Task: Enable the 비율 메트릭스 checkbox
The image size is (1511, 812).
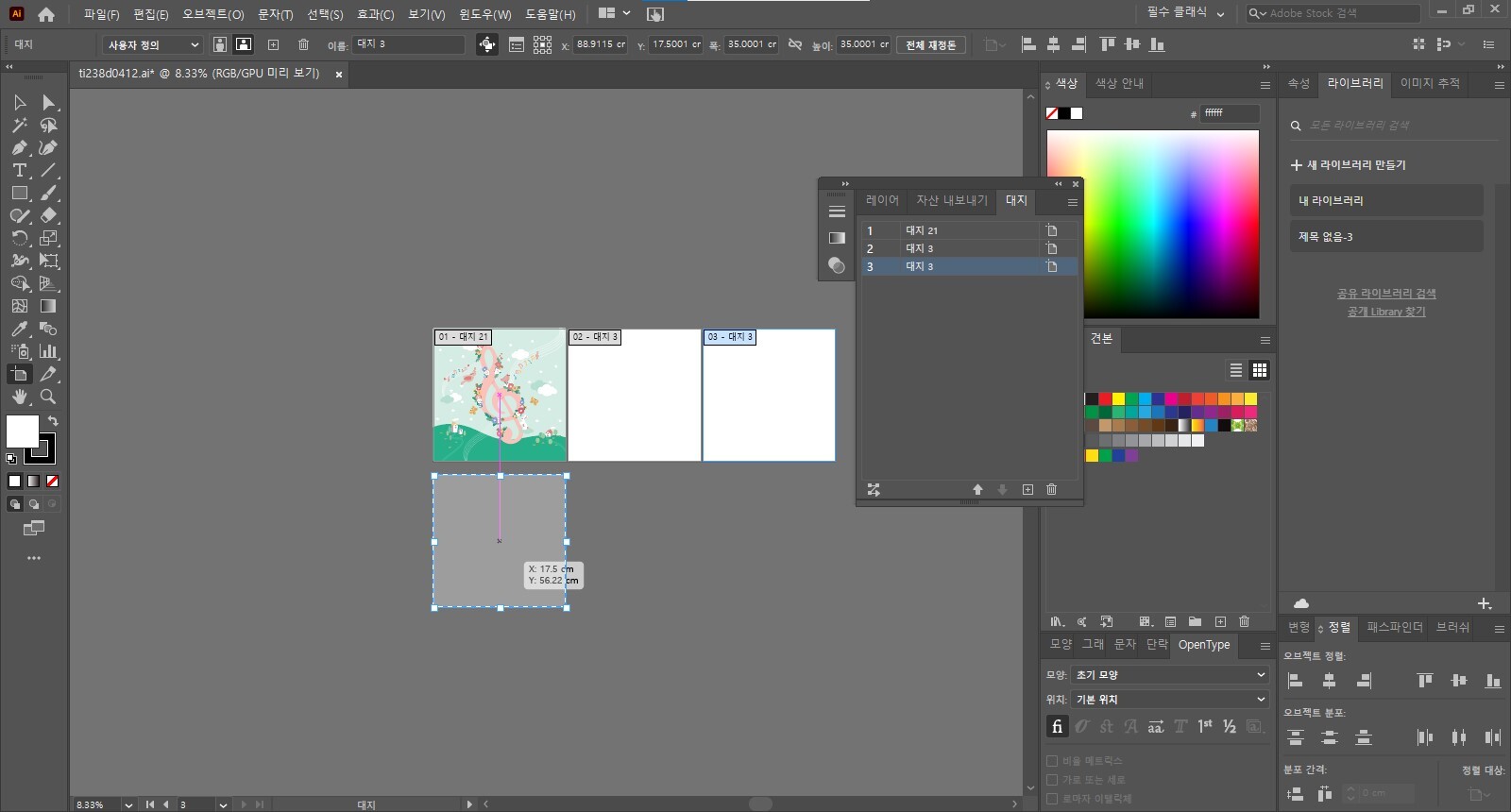Action: (1052, 761)
